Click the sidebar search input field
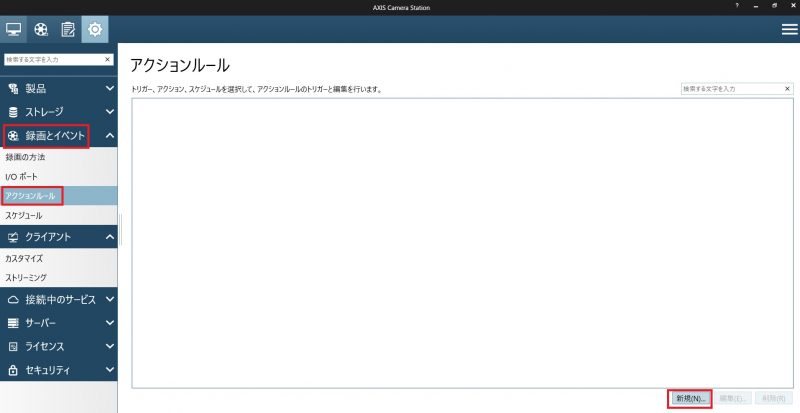 pos(54,59)
